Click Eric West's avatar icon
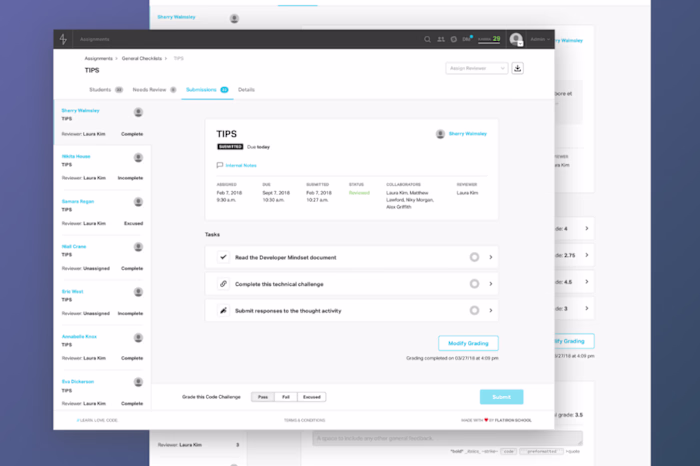The height and width of the screenshot is (466, 700). tap(138, 292)
